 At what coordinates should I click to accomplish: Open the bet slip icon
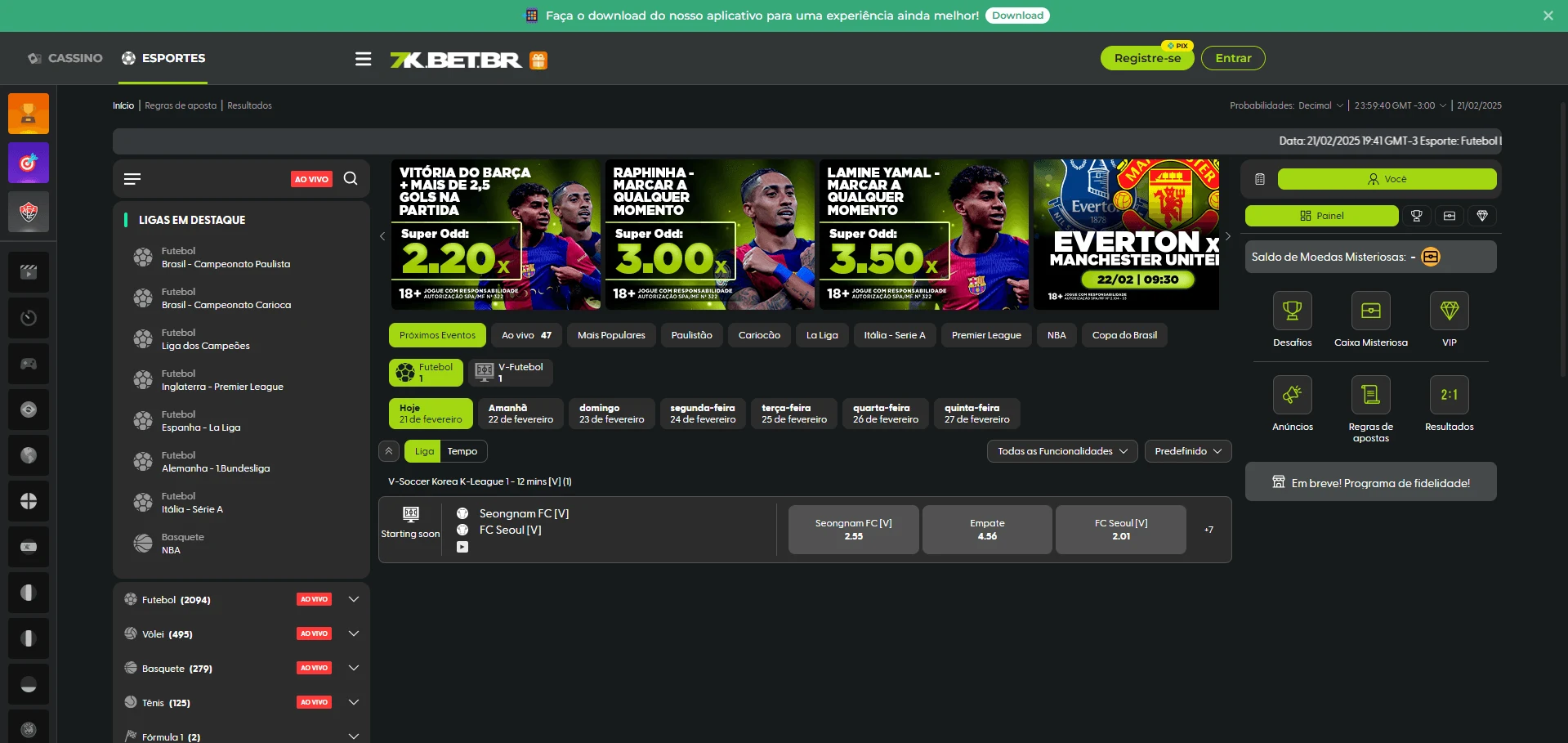coord(1260,179)
